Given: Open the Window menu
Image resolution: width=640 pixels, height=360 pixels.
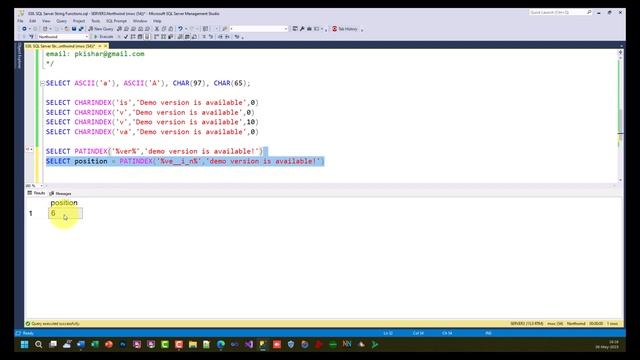Looking at the screenshot, I should [x=140, y=21].
